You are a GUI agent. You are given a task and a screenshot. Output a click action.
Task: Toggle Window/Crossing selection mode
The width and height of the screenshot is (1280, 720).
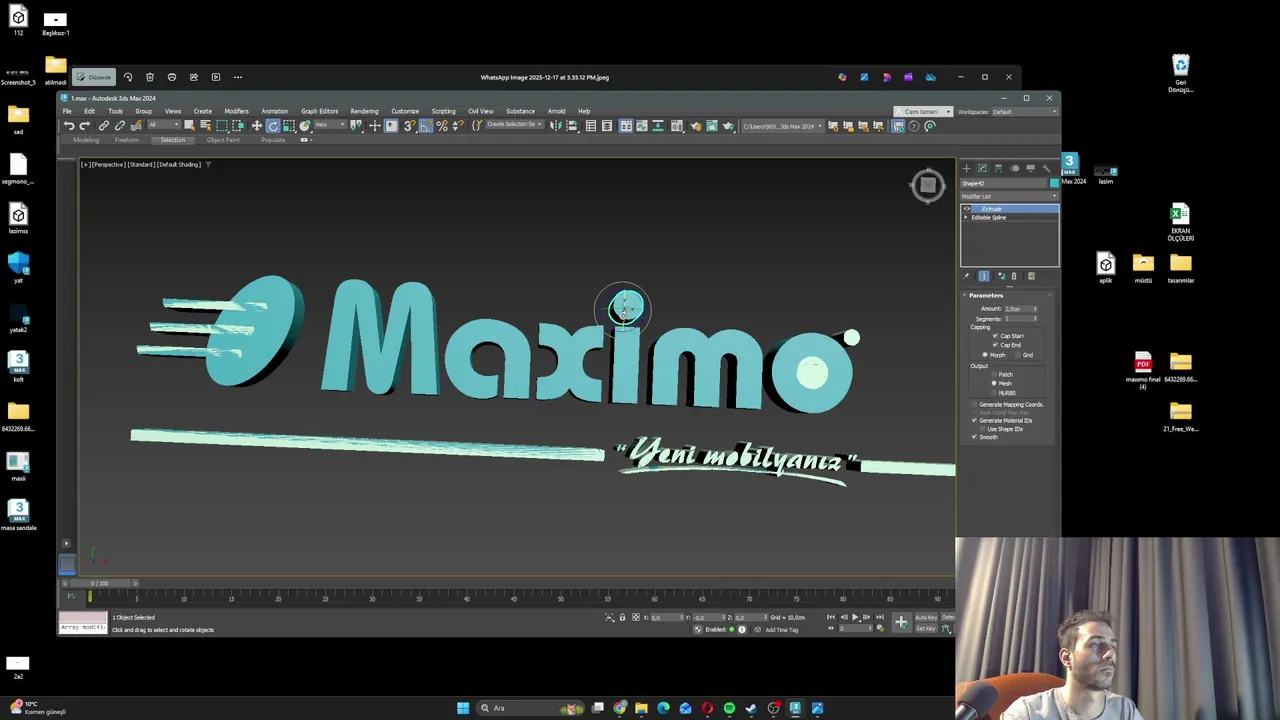(238, 126)
